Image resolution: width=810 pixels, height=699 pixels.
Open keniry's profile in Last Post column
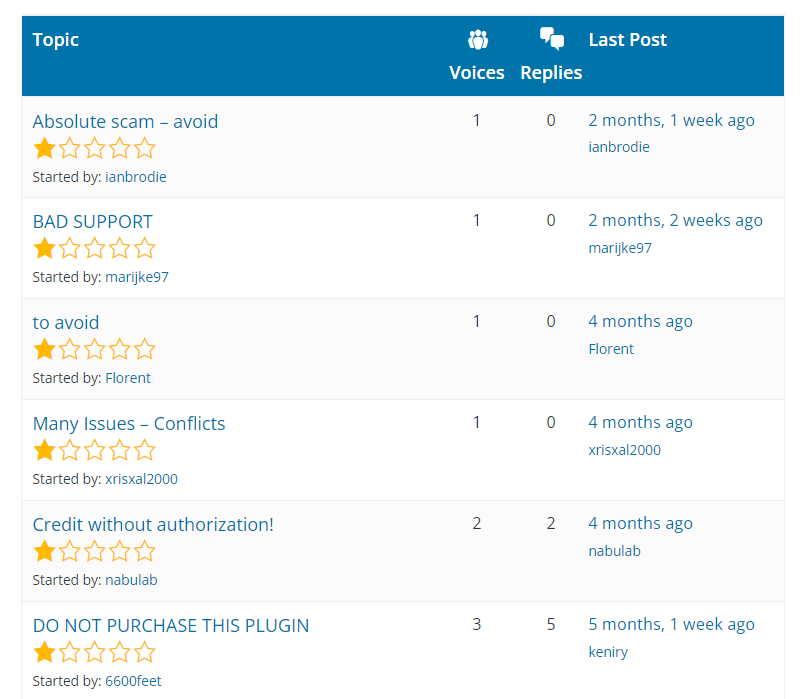pos(608,652)
